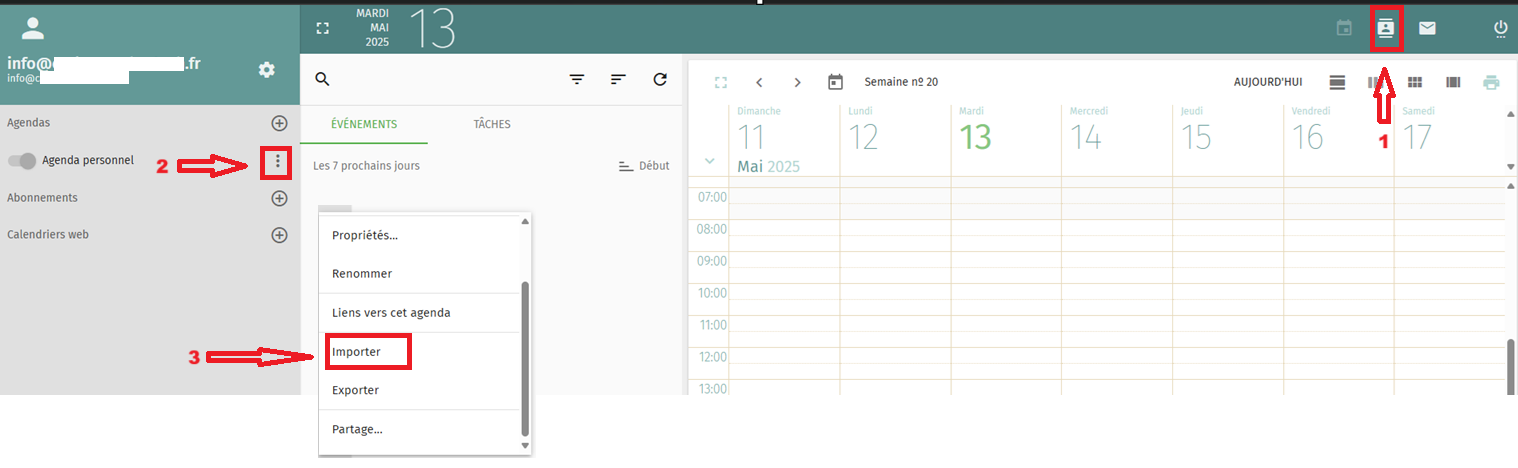The height and width of the screenshot is (468, 1518).
Task: Click the 10:00 time label
Action: (712, 294)
